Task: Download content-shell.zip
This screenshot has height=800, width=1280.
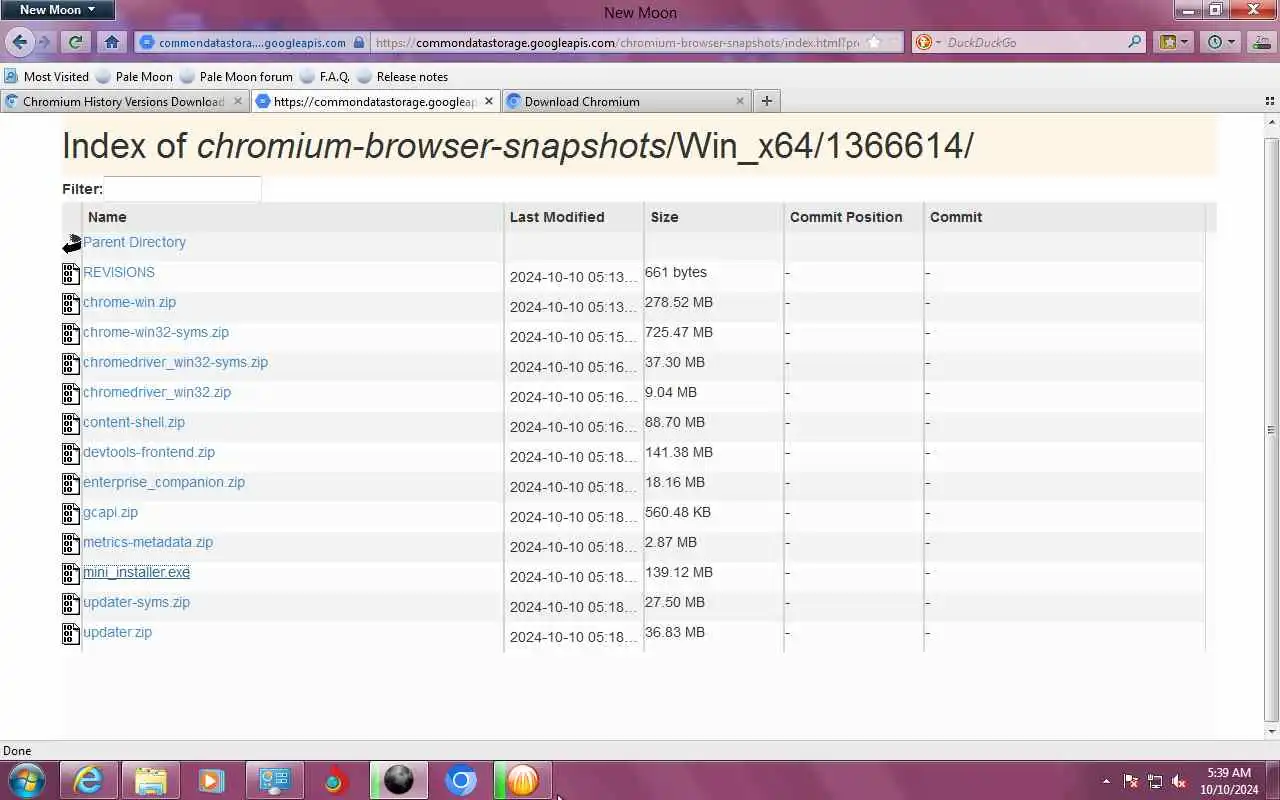Action: tap(134, 422)
